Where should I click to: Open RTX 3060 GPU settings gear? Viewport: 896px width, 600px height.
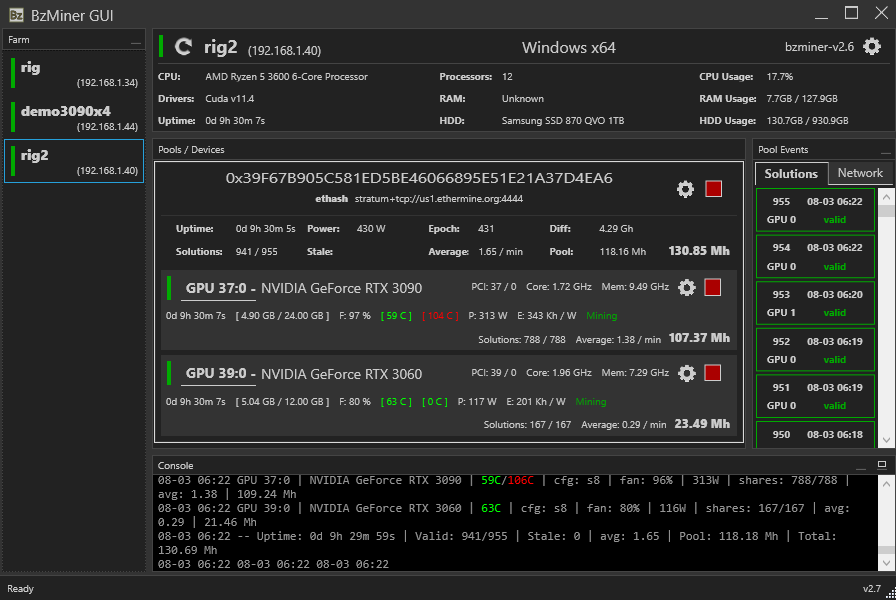point(687,373)
